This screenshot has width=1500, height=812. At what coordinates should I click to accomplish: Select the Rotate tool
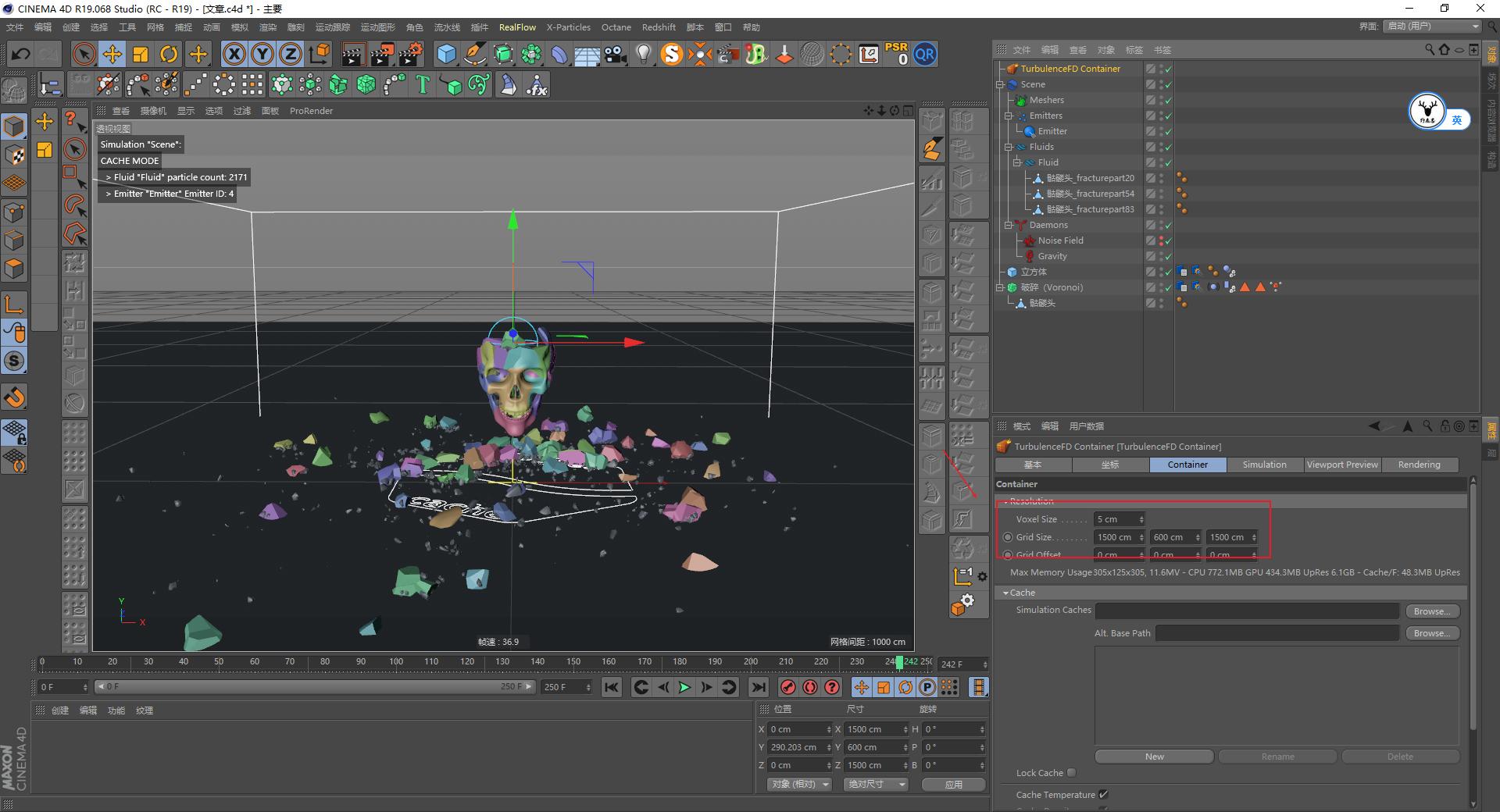(169, 54)
